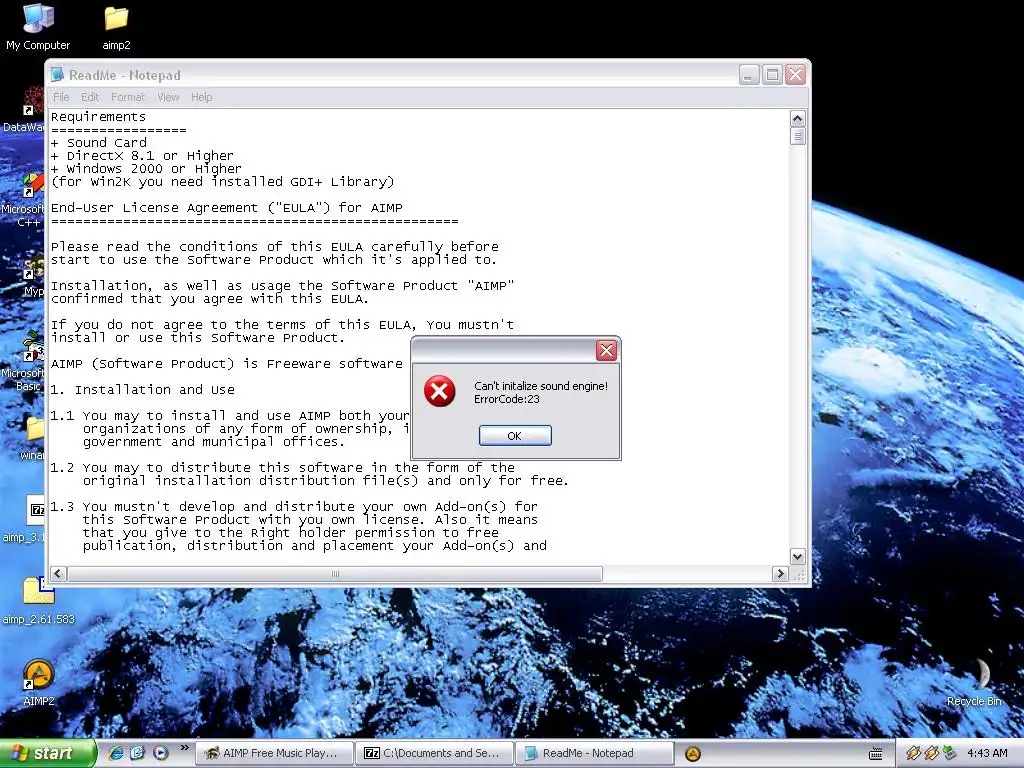Click Notepad vertical scroll down arrow
1024x768 pixels.
[x=797, y=556]
